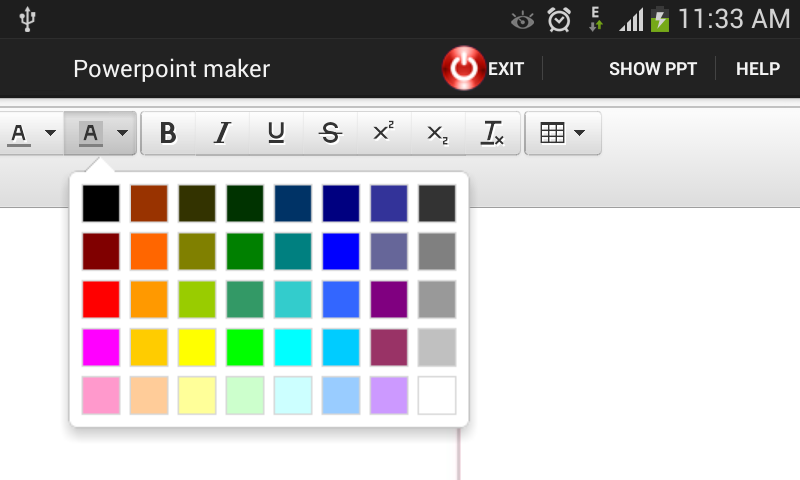Pick the teal color swatch
Screen dimensions: 800x480
click(x=293, y=251)
